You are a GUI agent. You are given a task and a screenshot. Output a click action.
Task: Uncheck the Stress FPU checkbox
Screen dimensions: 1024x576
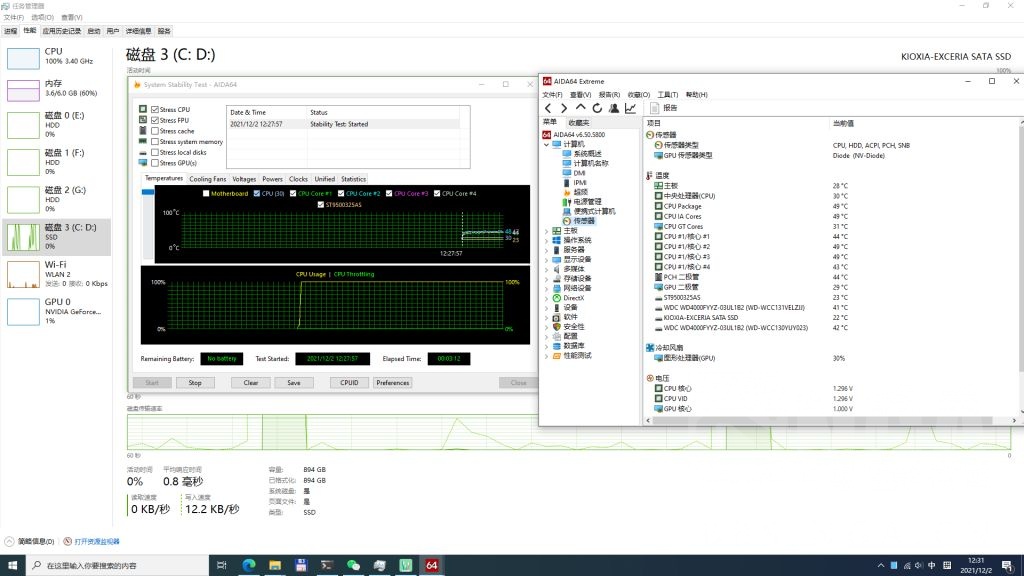155,120
